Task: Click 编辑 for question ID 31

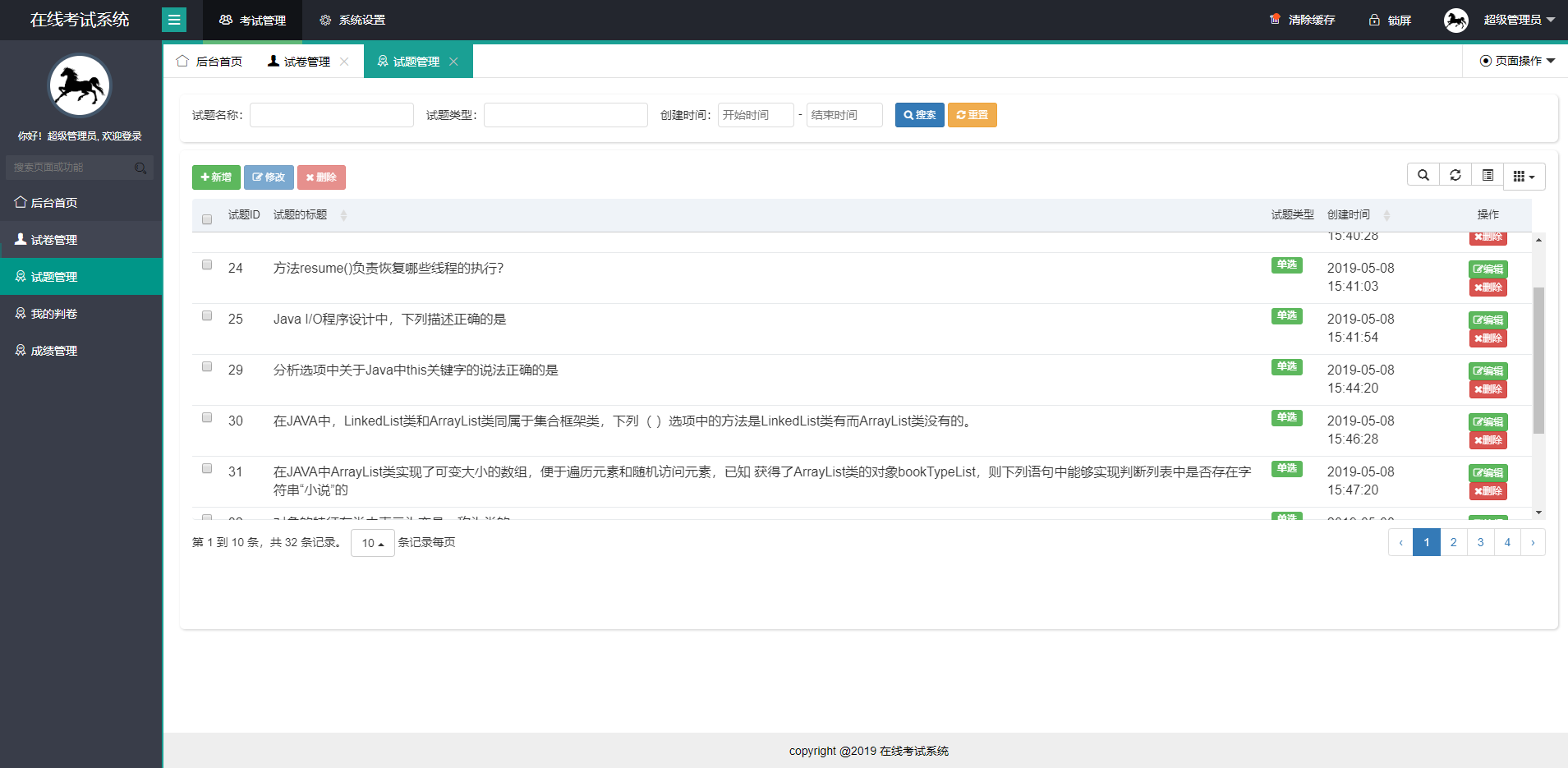Action: tap(1488, 473)
